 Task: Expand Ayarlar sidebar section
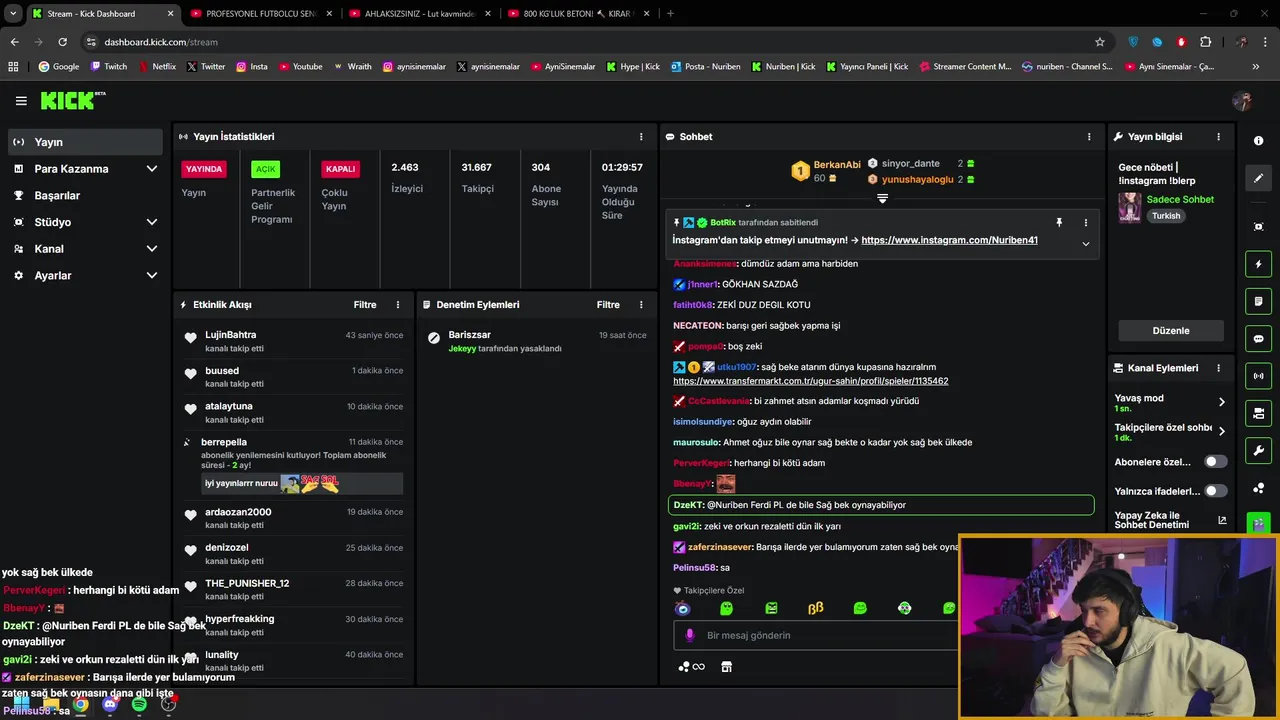152,275
